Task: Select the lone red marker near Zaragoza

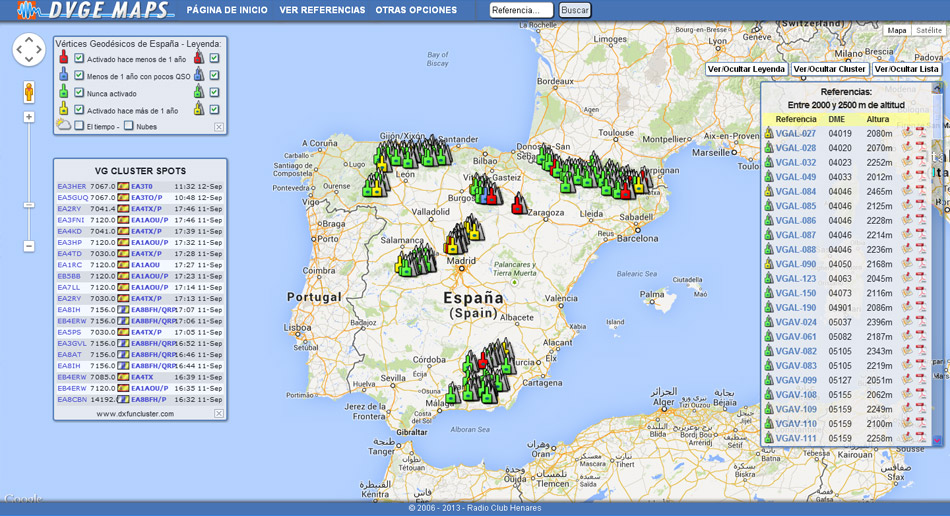Action: [518, 203]
